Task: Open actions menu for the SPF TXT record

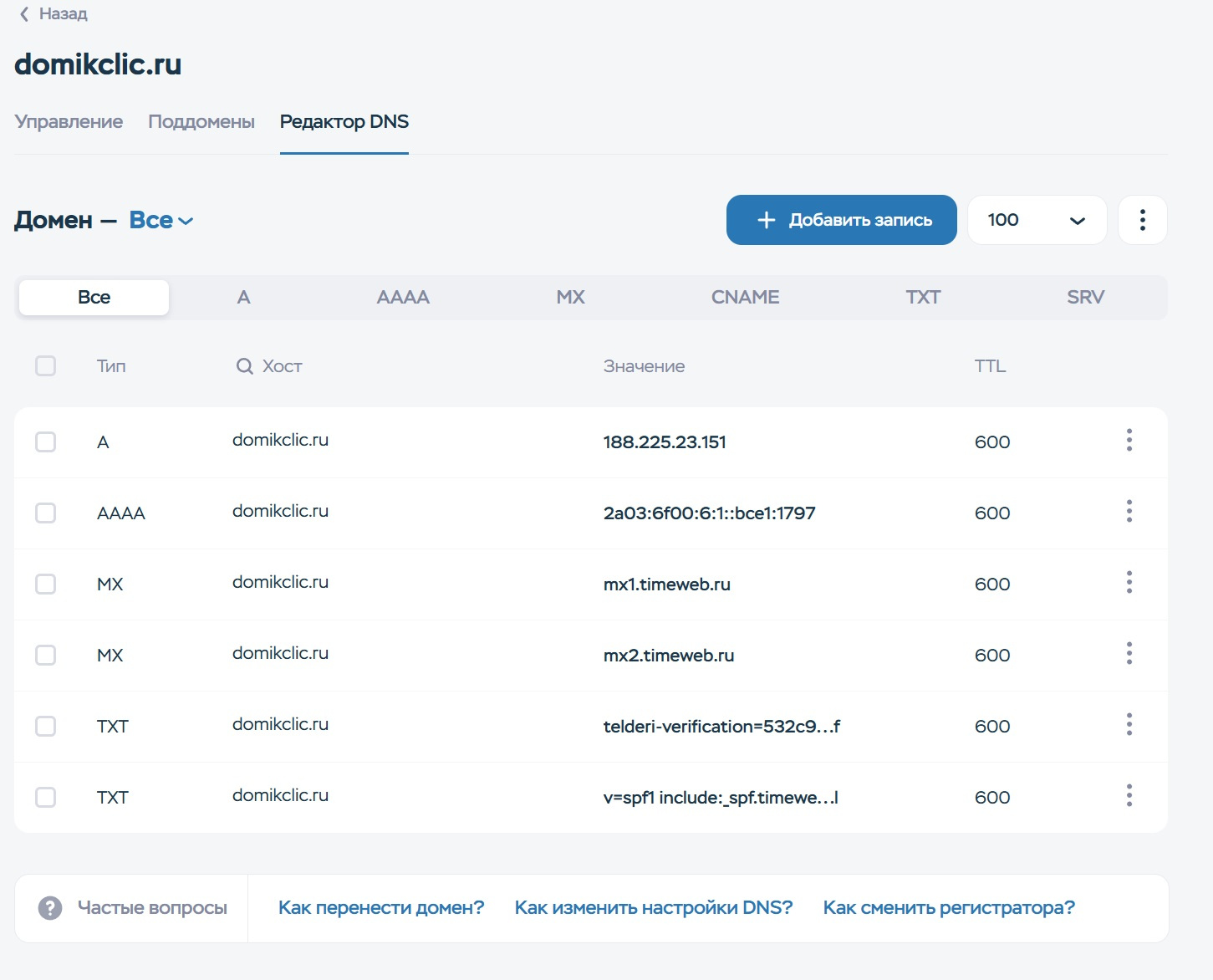Action: coord(1129,796)
